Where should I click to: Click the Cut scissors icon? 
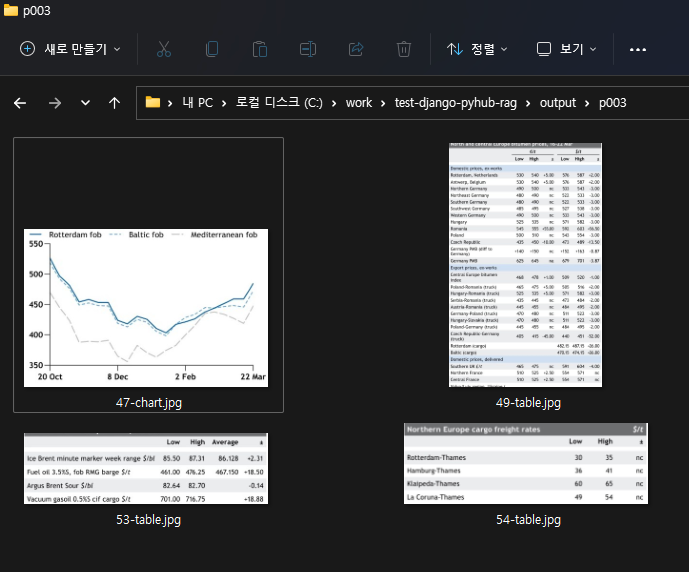pos(164,49)
